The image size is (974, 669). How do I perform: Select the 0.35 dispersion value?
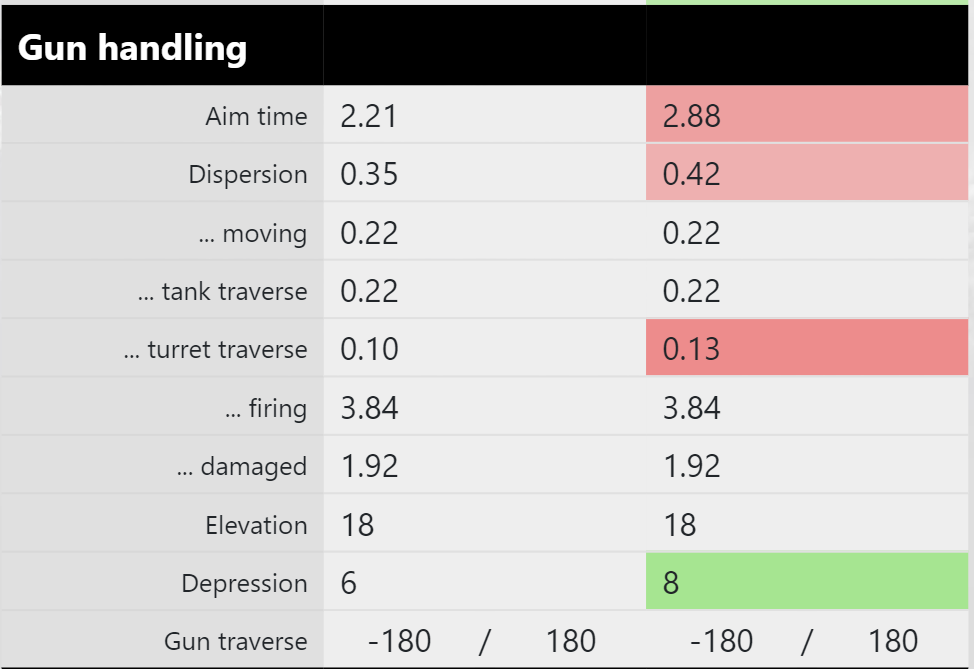tap(369, 174)
